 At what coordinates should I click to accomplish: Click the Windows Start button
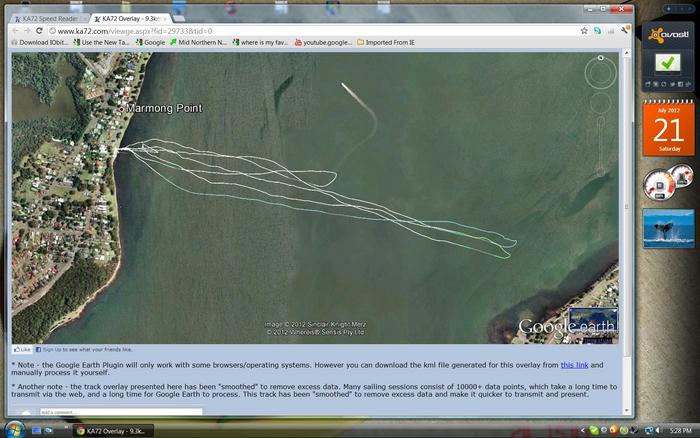[12, 430]
